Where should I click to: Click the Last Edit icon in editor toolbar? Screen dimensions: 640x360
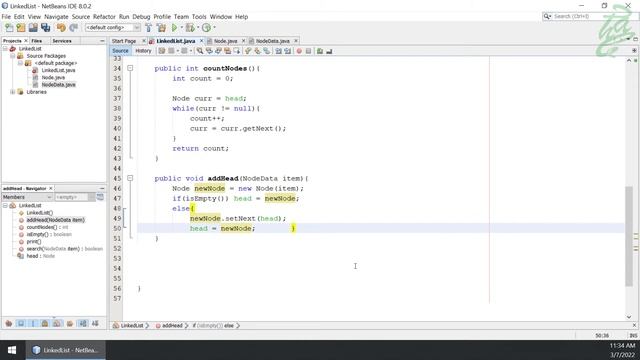pyautogui.click(x=162, y=51)
